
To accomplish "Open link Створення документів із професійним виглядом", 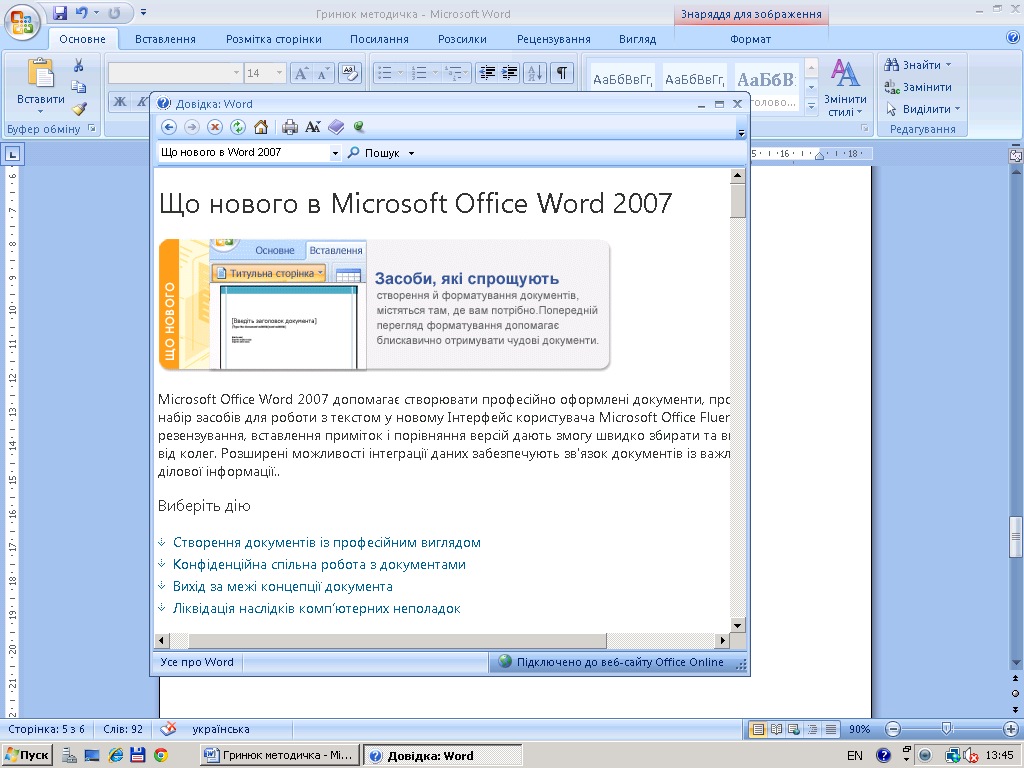I will [327, 543].
